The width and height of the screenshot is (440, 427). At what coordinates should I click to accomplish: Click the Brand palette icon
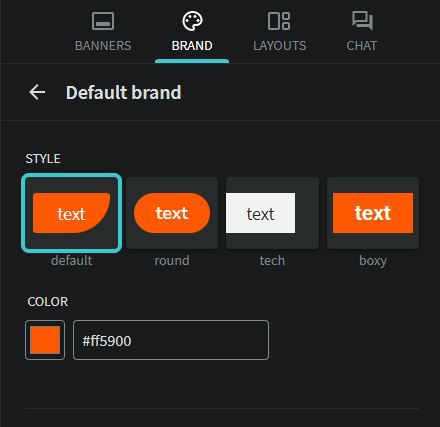[x=192, y=21]
